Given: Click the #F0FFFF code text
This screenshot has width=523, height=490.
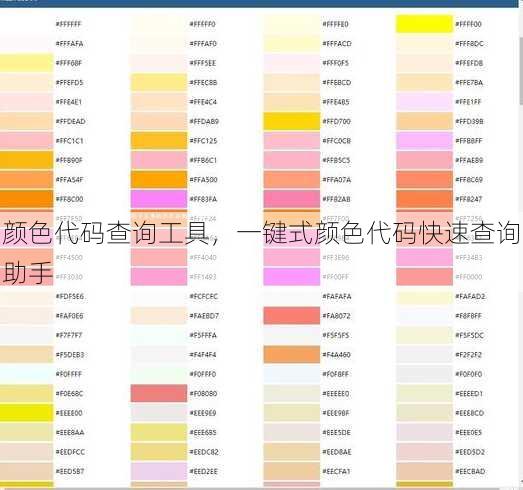Looking at the screenshot, I should pos(68,374).
